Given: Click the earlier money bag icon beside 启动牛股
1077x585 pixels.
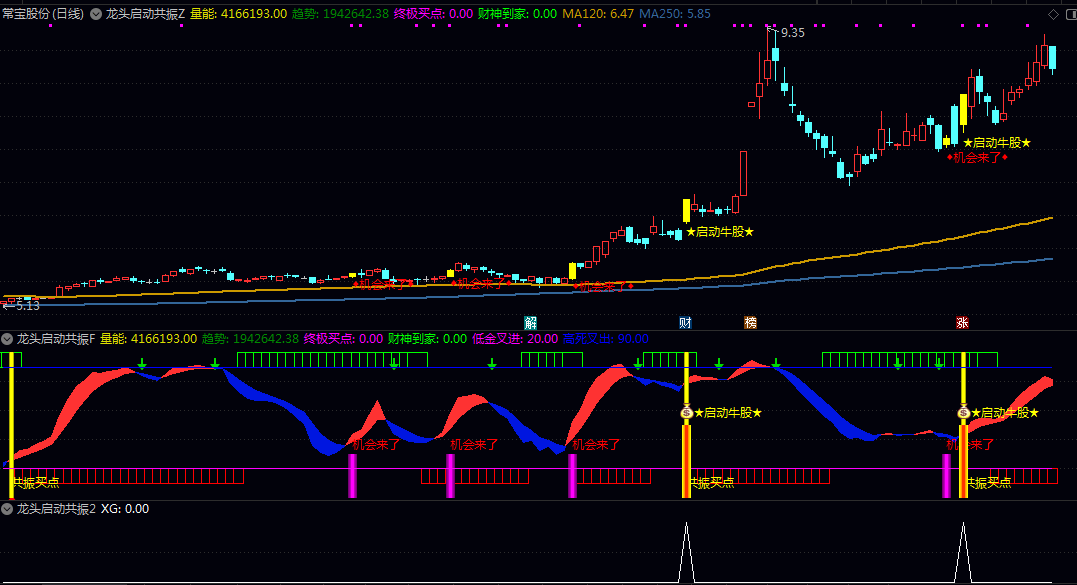Looking at the screenshot, I should (x=686, y=412).
